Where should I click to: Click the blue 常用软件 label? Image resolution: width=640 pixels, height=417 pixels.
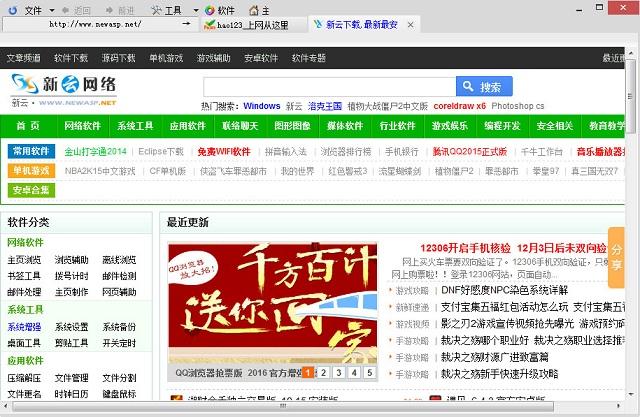(x=31, y=151)
